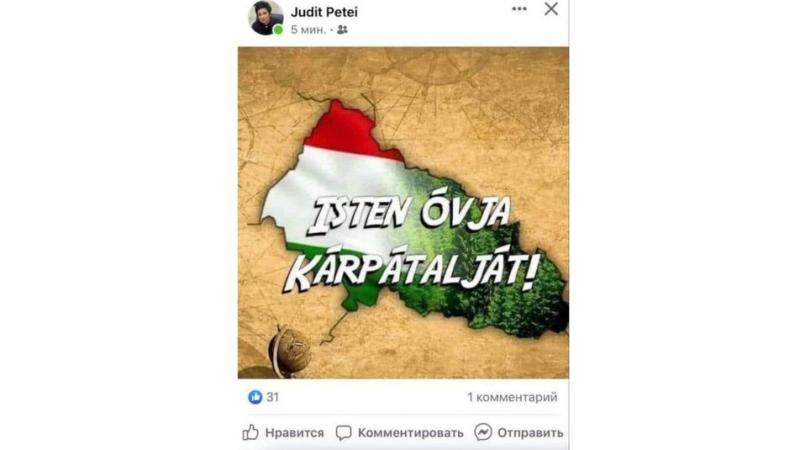Click the Отправить text label

(531, 433)
